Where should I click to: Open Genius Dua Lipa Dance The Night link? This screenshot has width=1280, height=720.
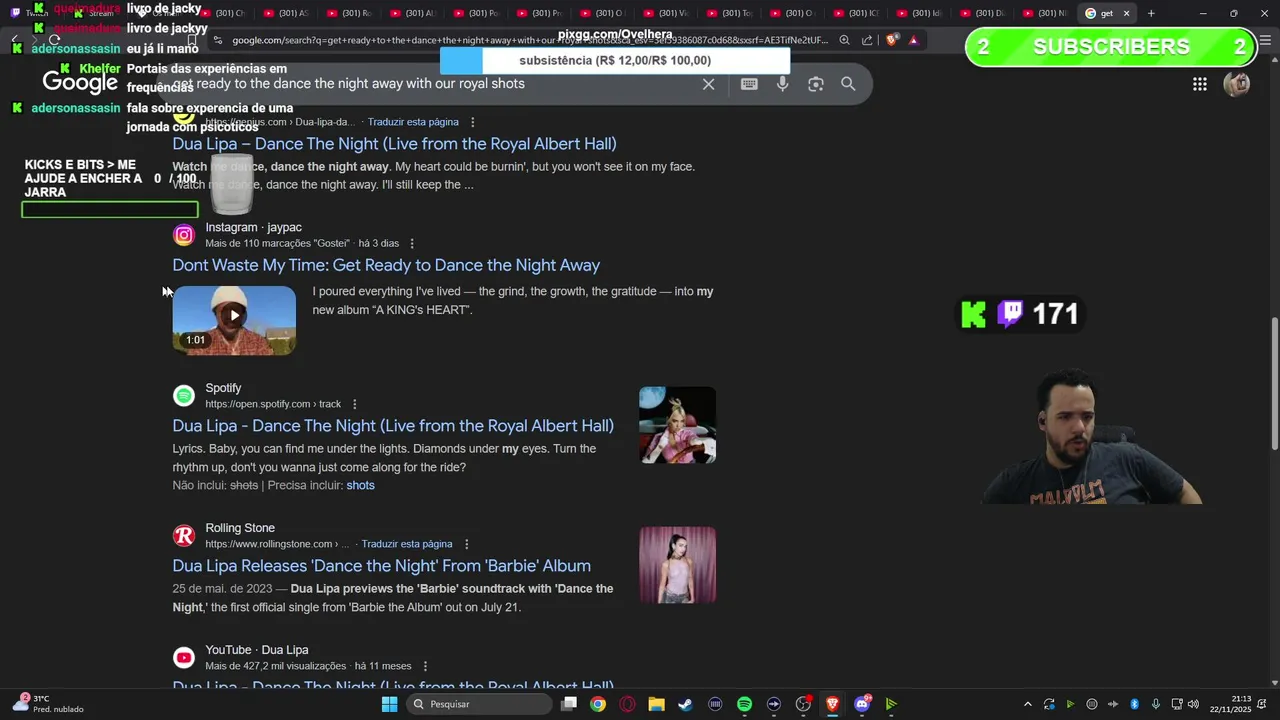point(394,144)
